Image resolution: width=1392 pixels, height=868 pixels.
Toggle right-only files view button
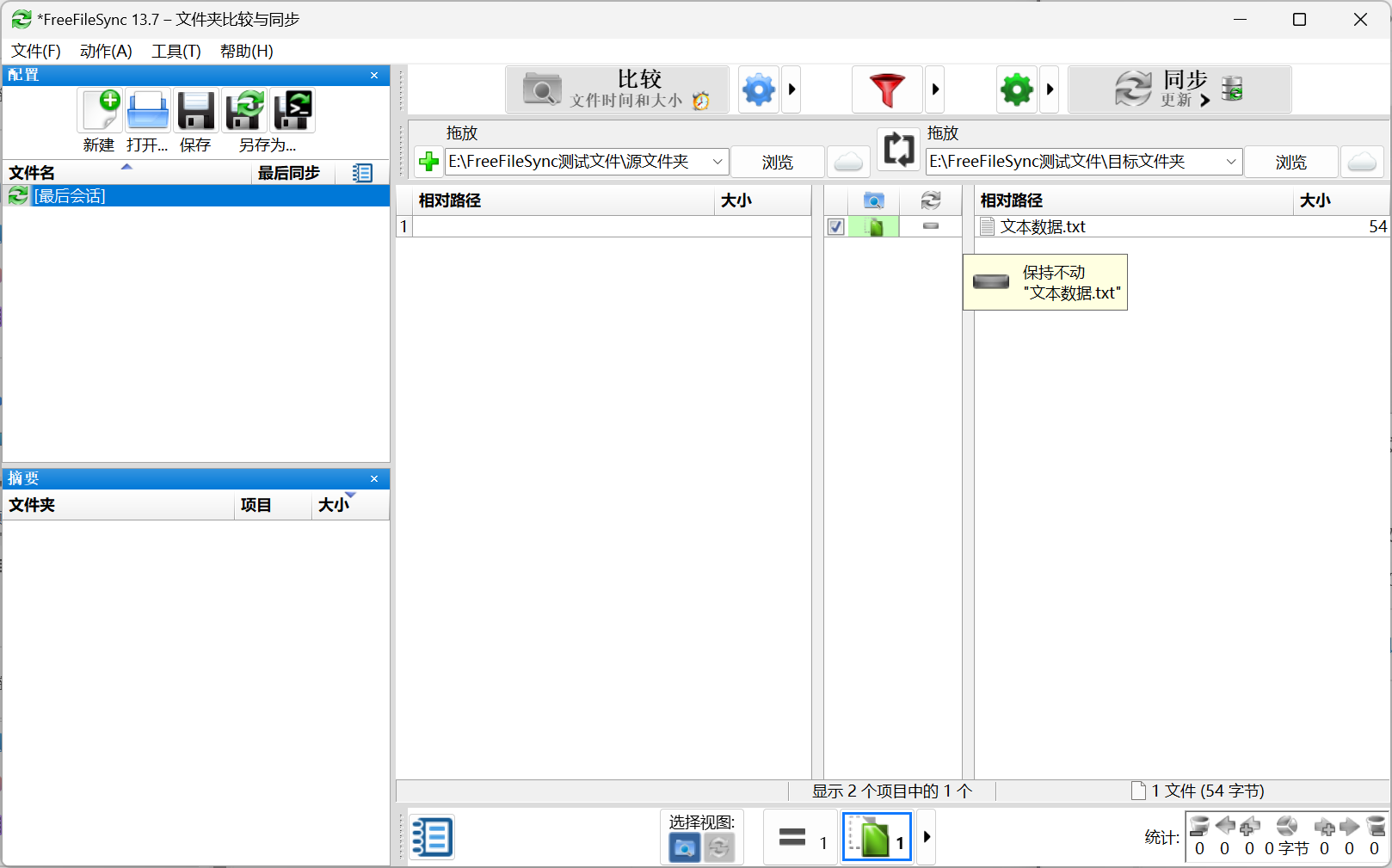(877, 838)
